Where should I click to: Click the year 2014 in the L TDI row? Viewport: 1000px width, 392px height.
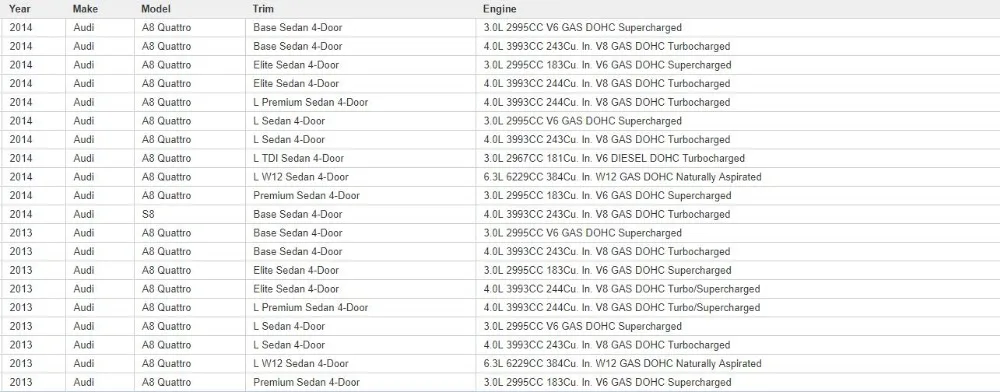click(20, 158)
